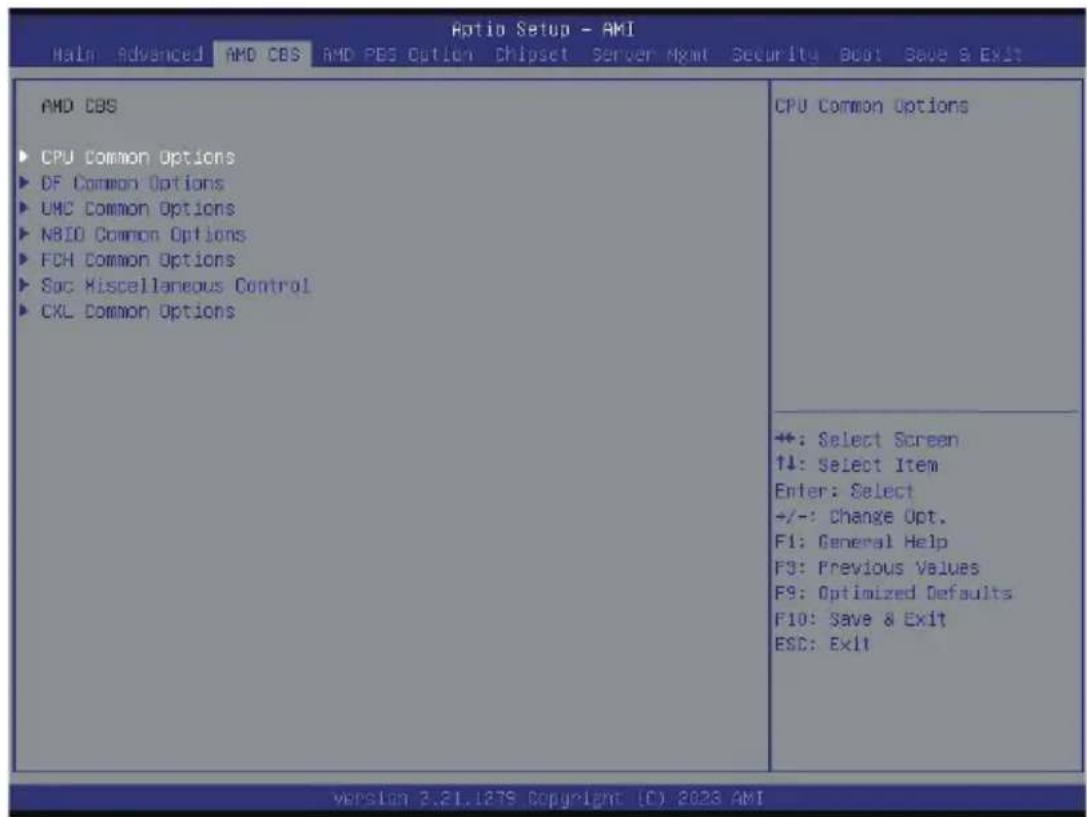Viewport: 1087px width, 817px height.
Task: Open FCH Common Options submenu
Action: click(x=138, y=260)
